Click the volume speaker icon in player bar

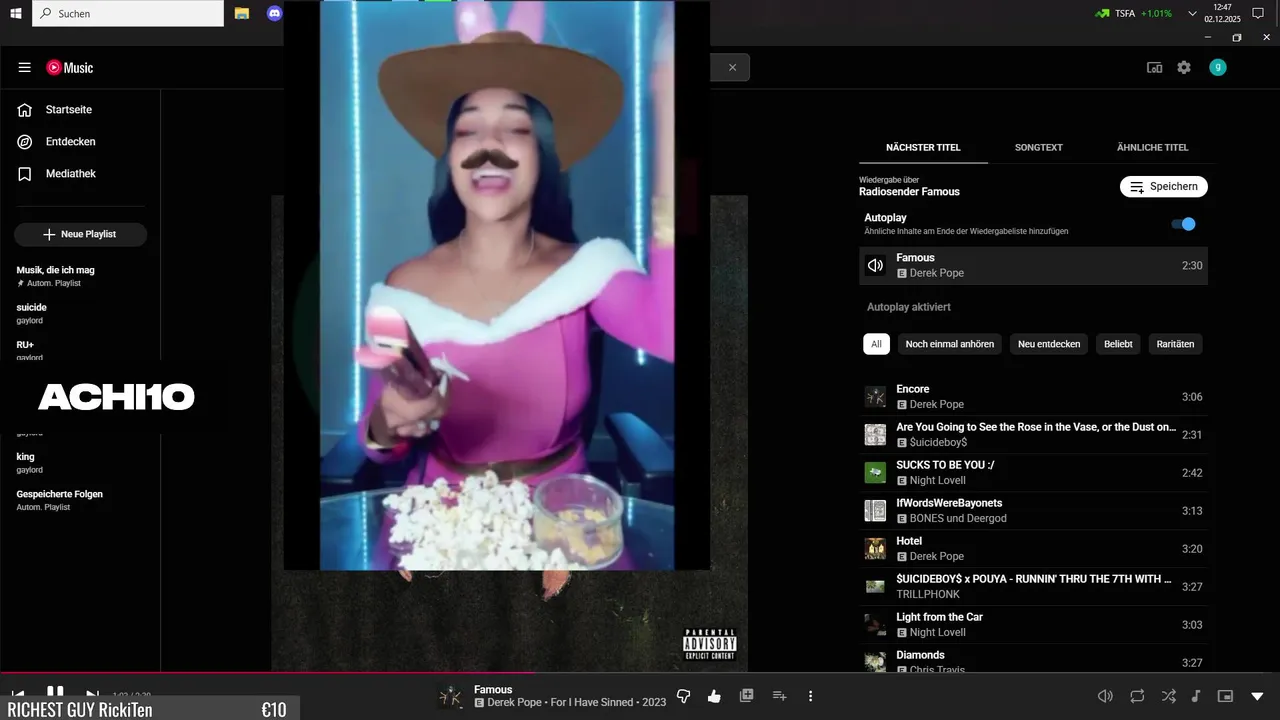(1105, 696)
